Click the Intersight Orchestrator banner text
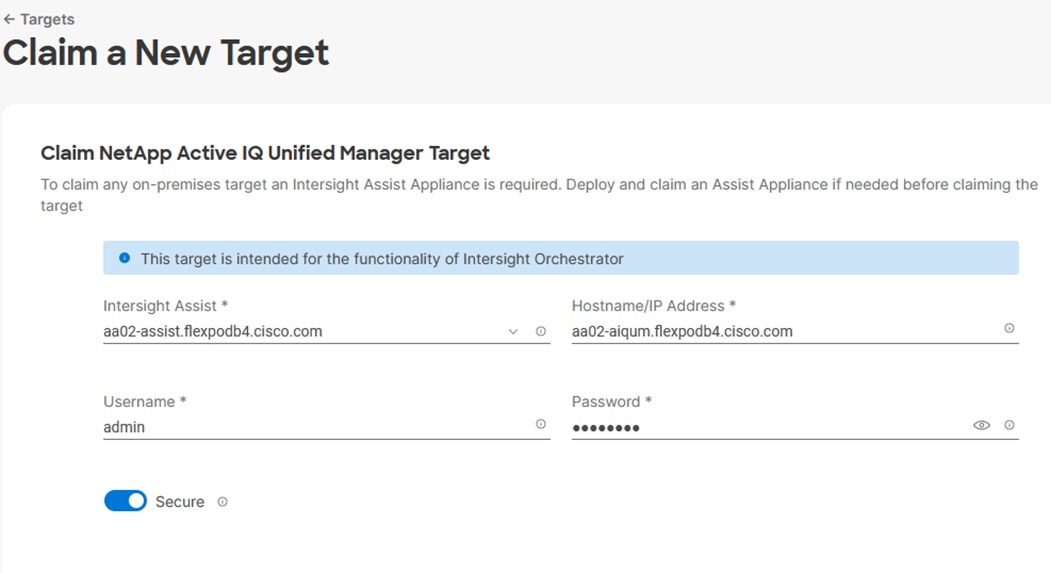The width and height of the screenshot is (1051, 573). [382, 259]
